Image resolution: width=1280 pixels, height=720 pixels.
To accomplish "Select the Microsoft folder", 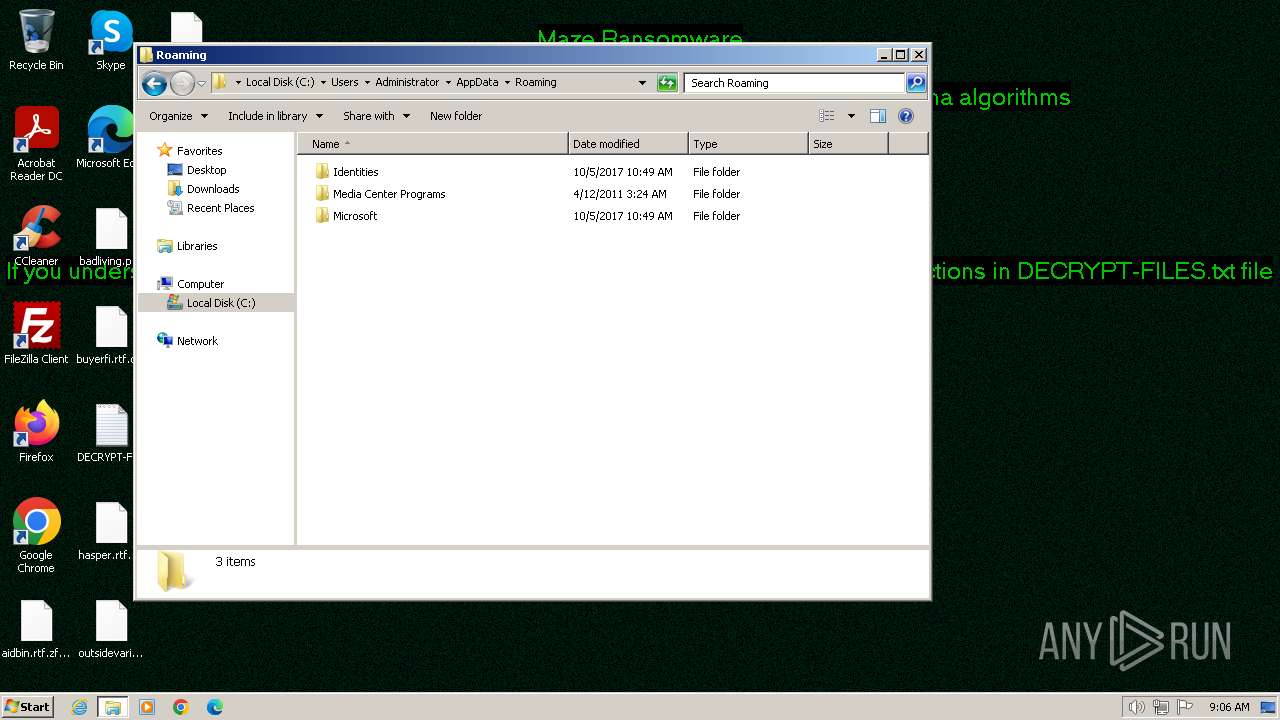I will tap(346, 216).
